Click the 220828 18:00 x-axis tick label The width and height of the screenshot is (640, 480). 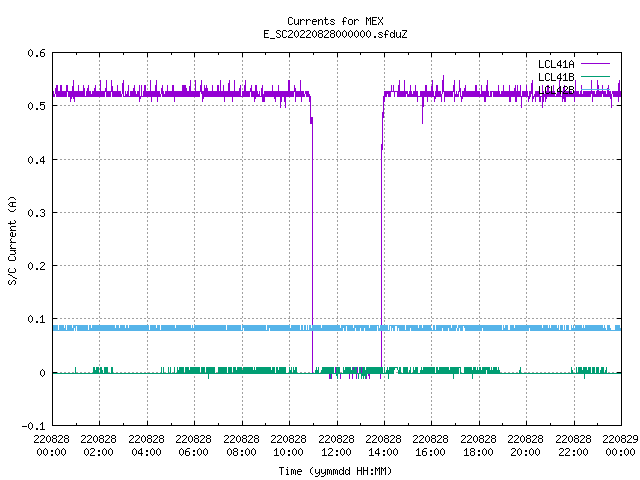pos(478,446)
